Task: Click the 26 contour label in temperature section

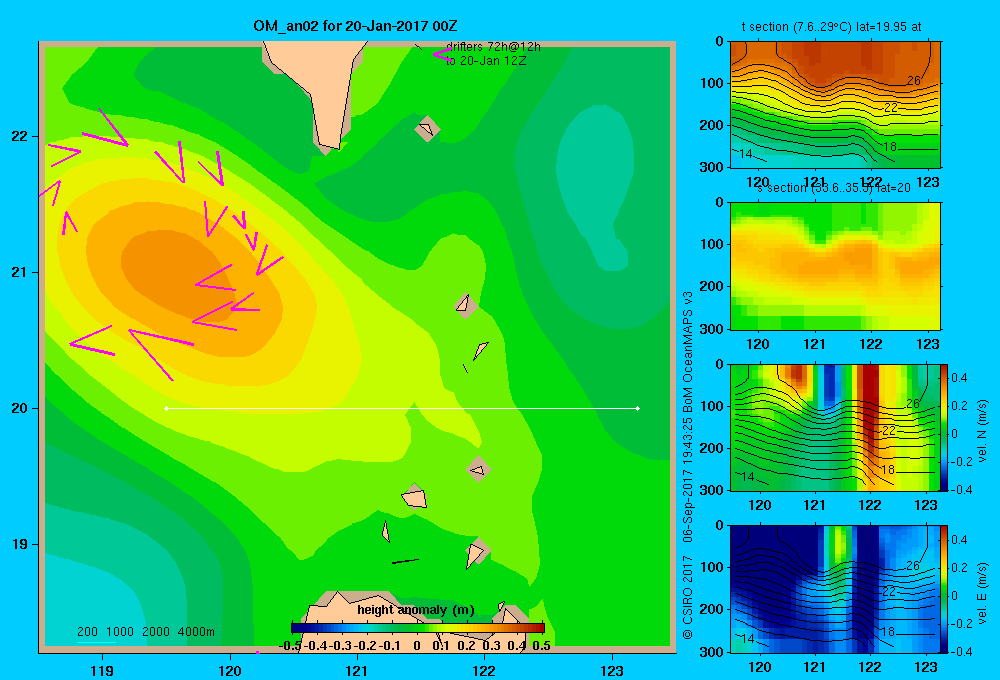Action: [914, 80]
